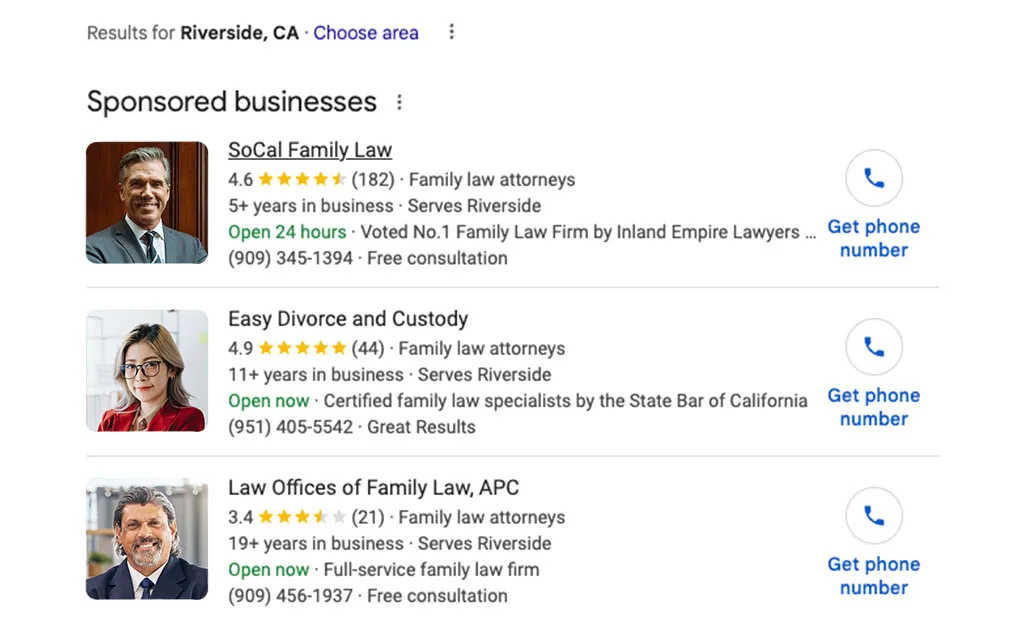Click the star rating of SoCal Family Law
This screenshot has height=621, width=1020.
coord(301,180)
